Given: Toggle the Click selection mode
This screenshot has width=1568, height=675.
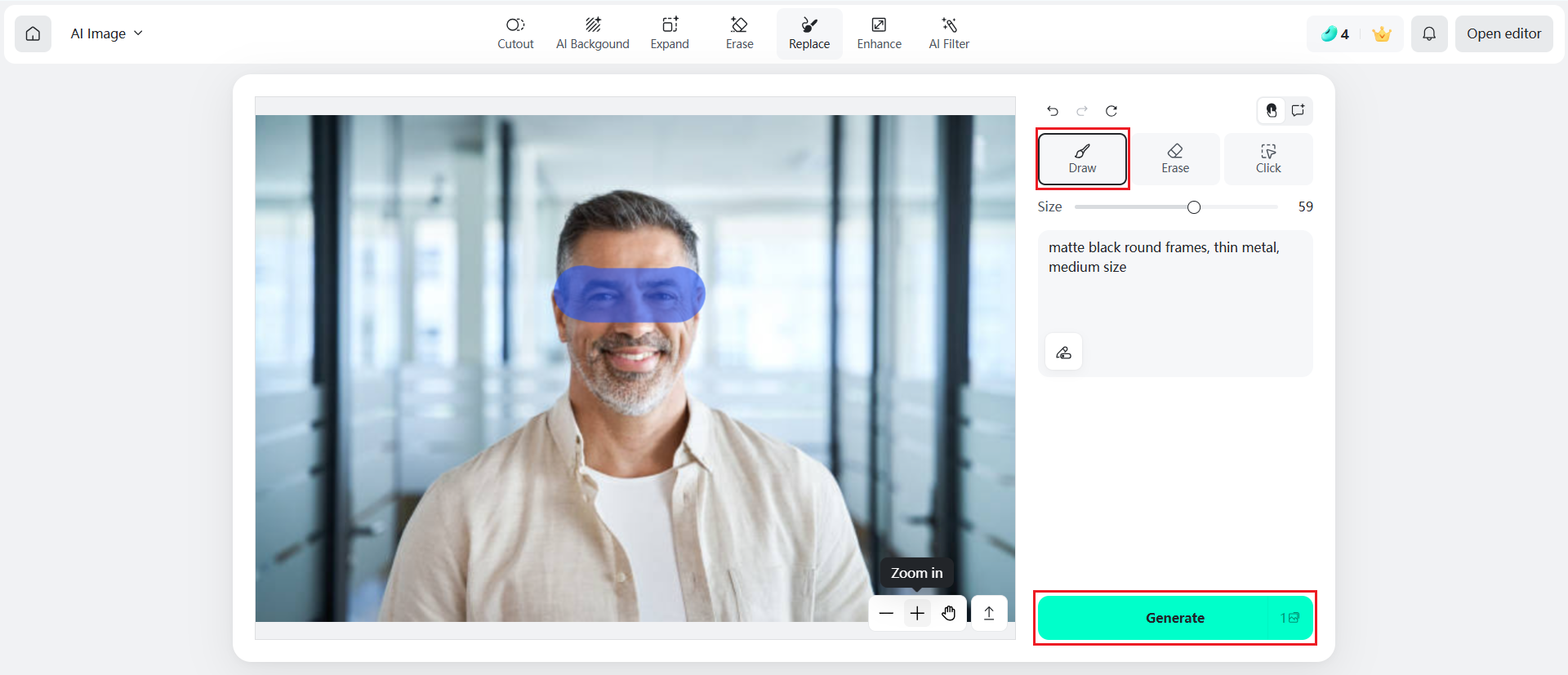Looking at the screenshot, I should tap(1268, 159).
